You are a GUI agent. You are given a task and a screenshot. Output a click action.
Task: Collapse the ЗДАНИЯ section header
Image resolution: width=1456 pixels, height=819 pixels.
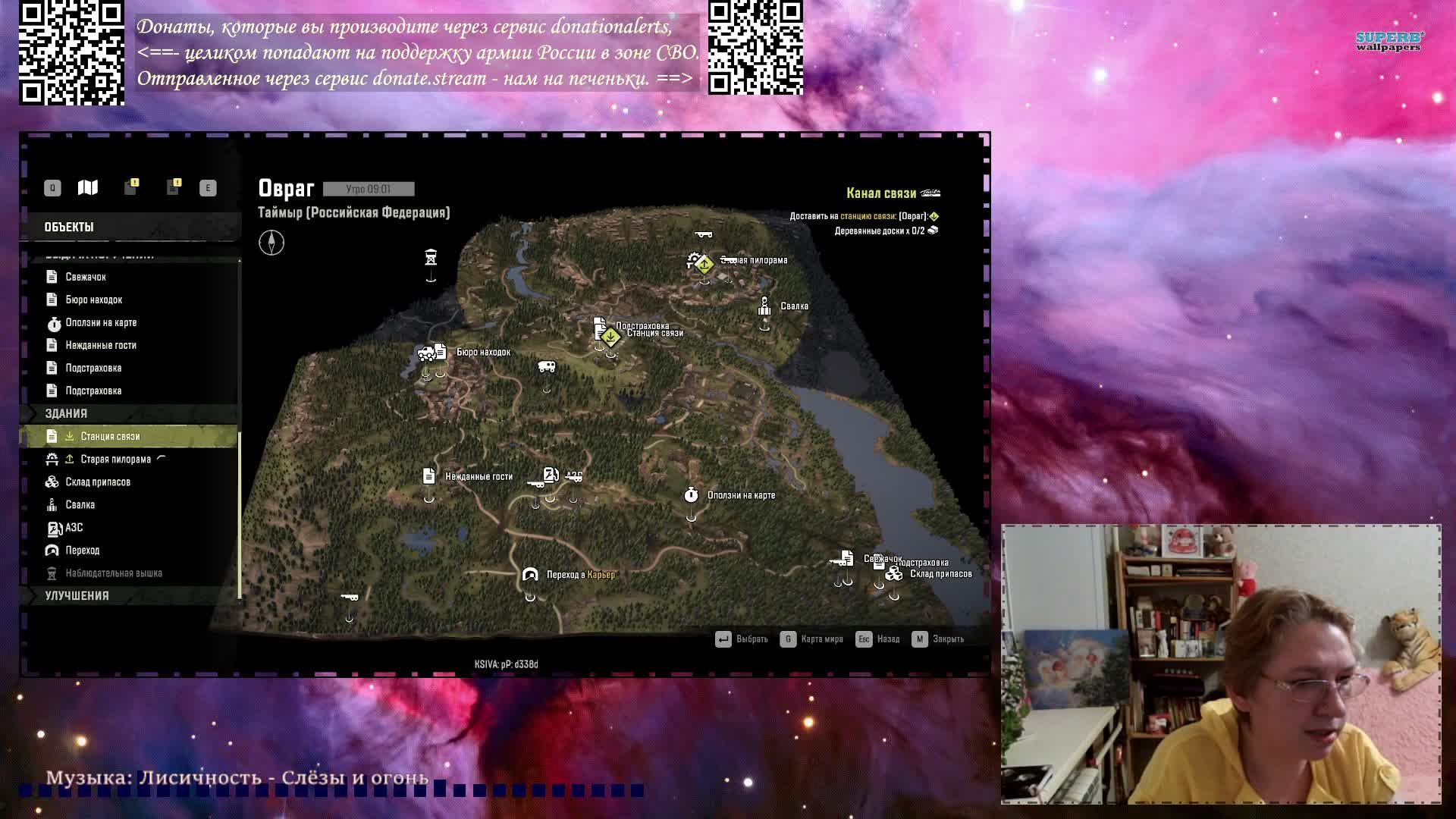(66, 413)
